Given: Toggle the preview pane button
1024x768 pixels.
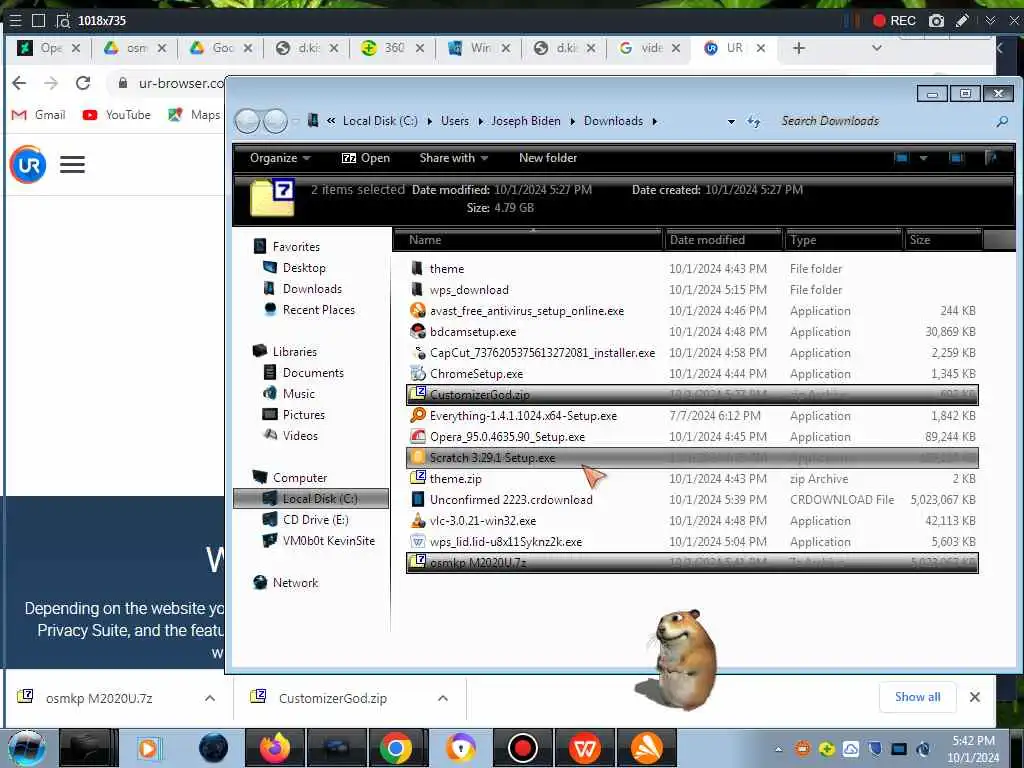Looking at the screenshot, I should tap(956, 158).
